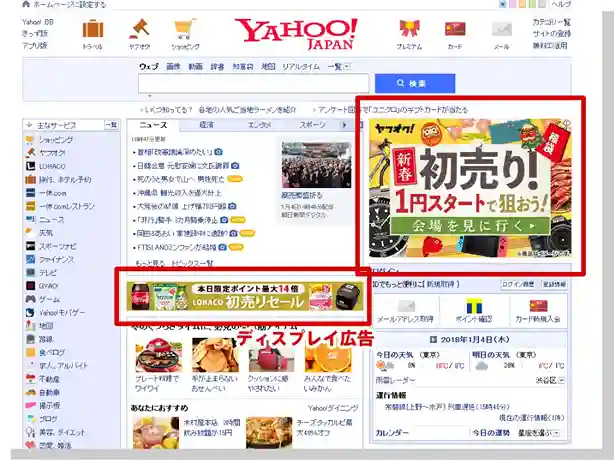Open the ショッピング cart icon in header

[x=185, y=29]
